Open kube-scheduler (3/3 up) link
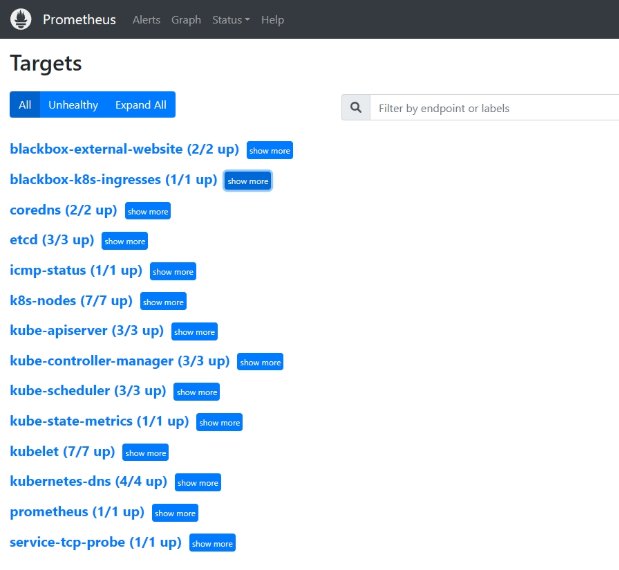 tap(88, 391)
